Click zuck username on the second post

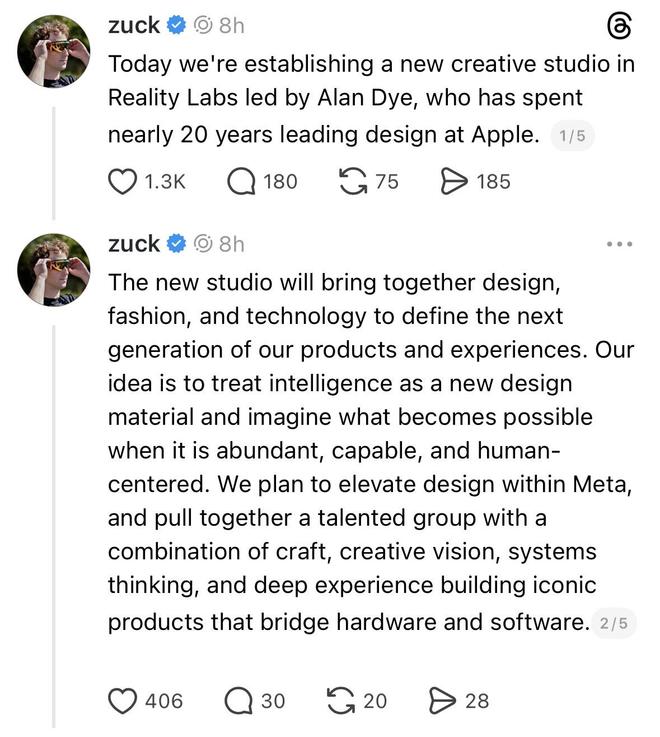(x=133, y=244)
